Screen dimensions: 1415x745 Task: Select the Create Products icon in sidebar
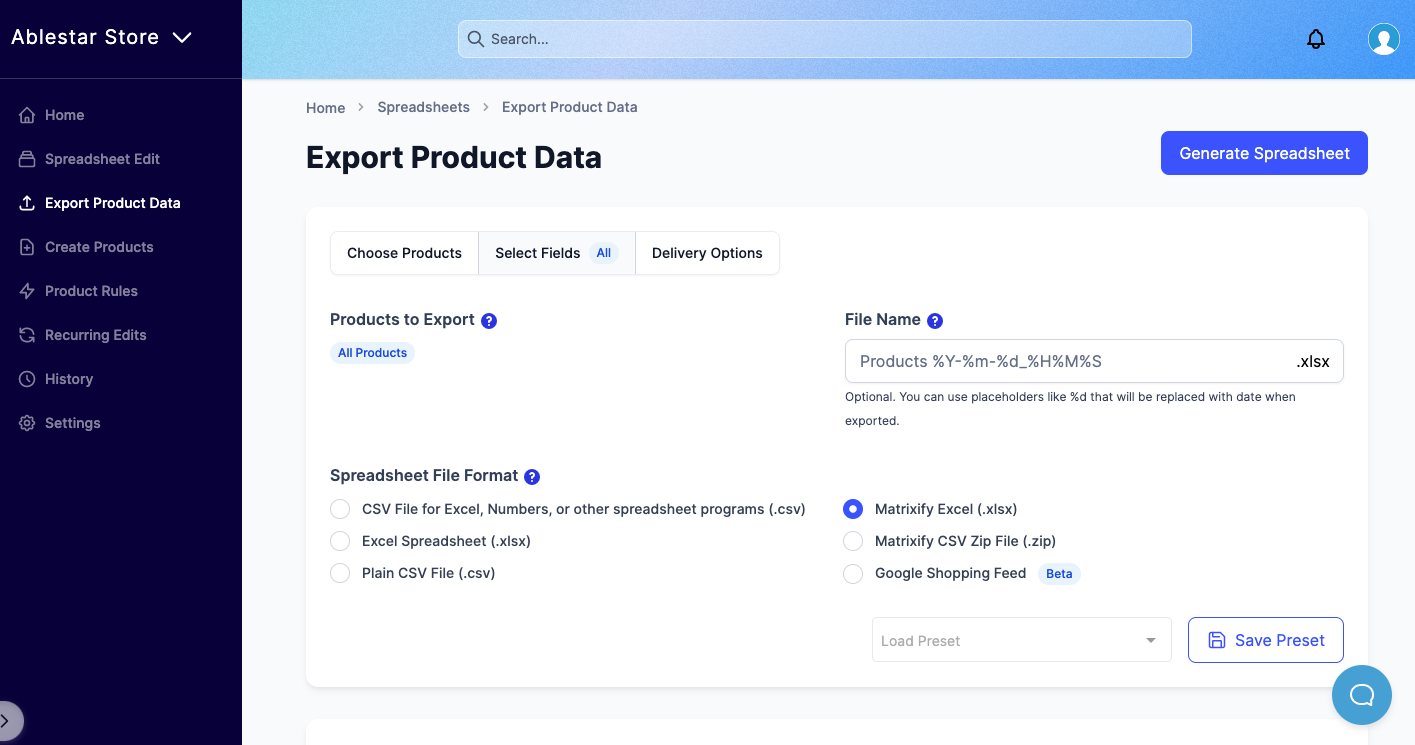click(26, 247)
